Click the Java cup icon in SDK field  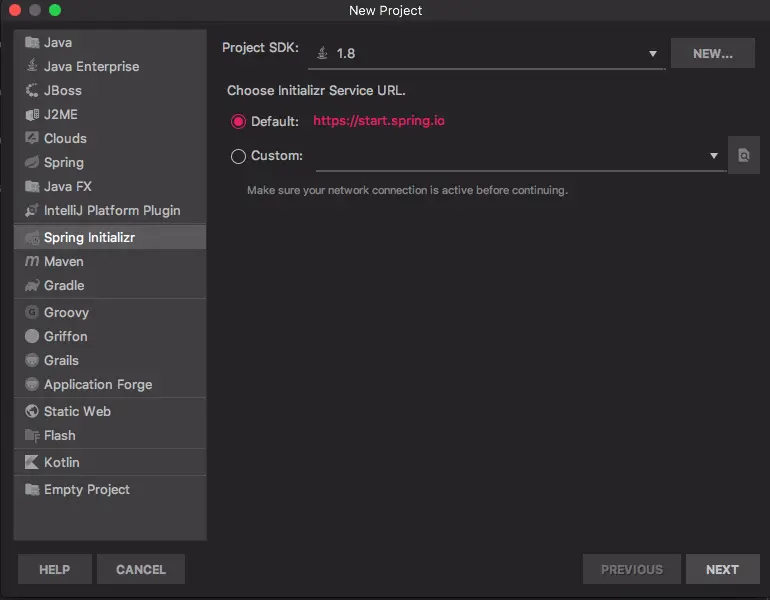click(x=322, y=53)
